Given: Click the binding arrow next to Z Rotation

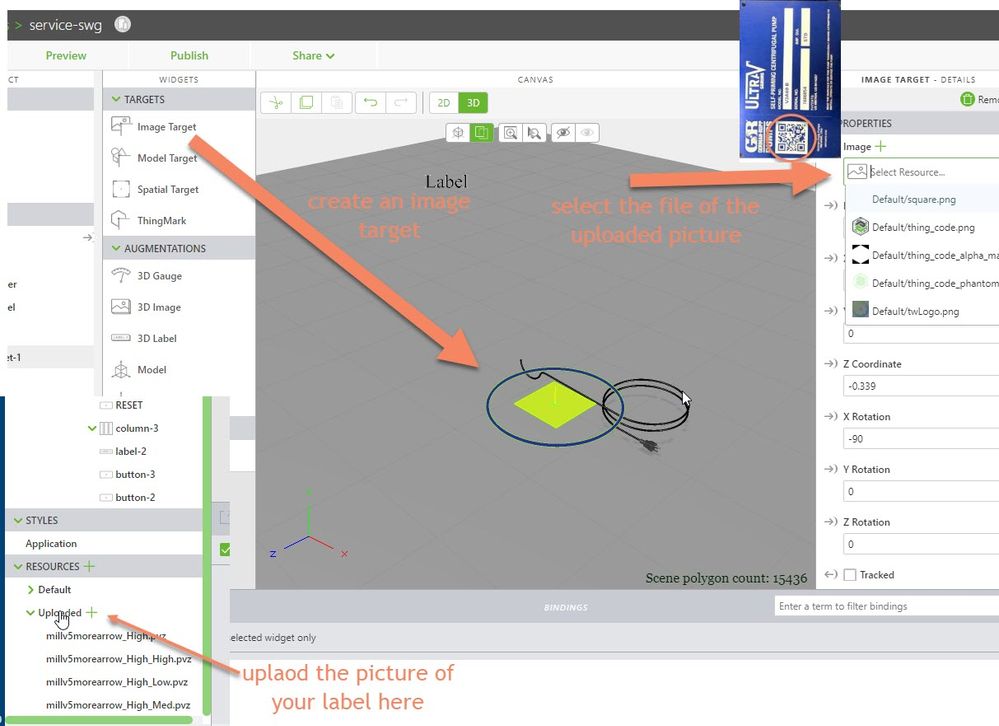Looking at the screenshot, I should 830,522.
